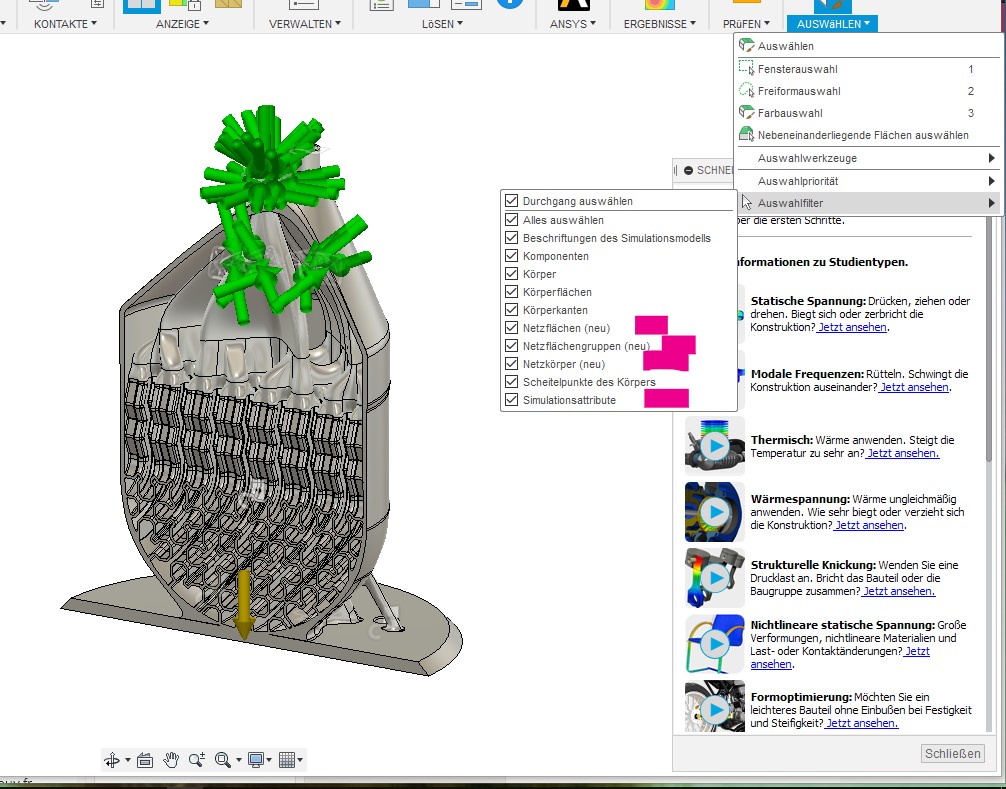Play the Wärmespannung video thumbnail
This screenshot has width=1006, height=789.
click(715, 511)
